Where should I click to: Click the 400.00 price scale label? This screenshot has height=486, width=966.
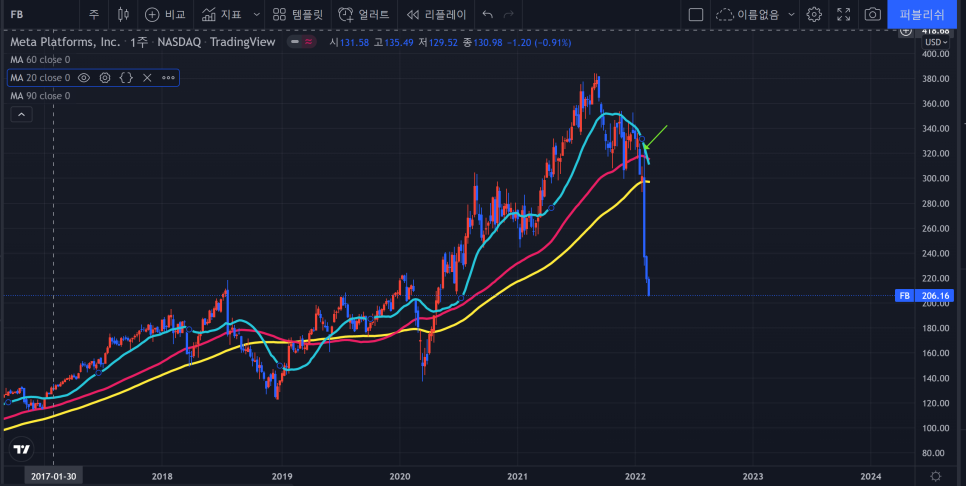pyautogui.click(x=937, y=54)
